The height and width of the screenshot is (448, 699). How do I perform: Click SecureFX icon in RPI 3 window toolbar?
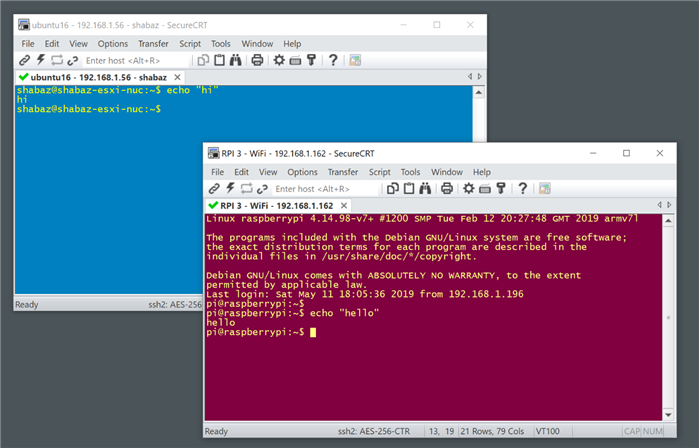tap(544, 189)
